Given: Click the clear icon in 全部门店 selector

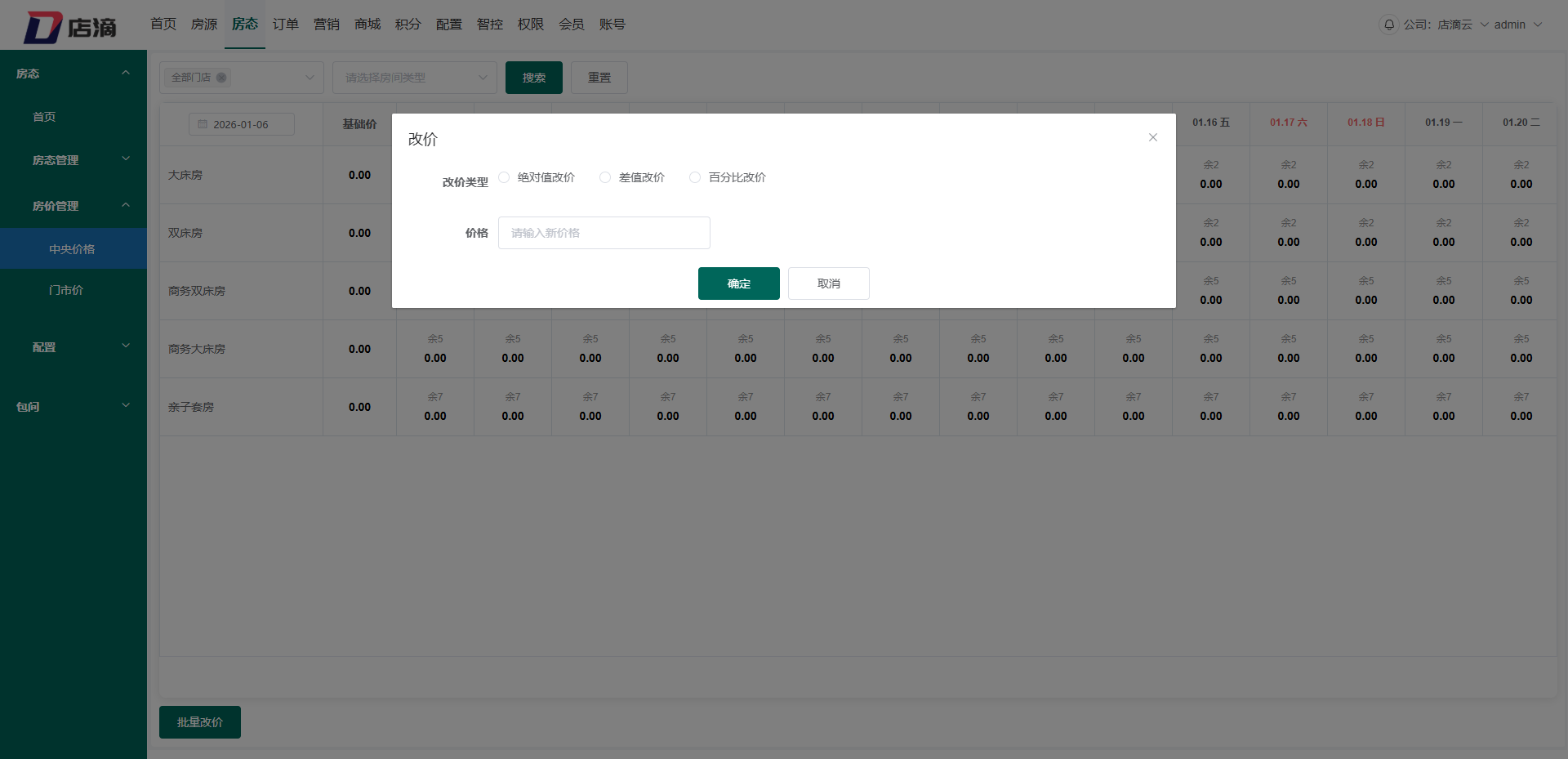Looking at the screenshot, I should tap(220, 78).
